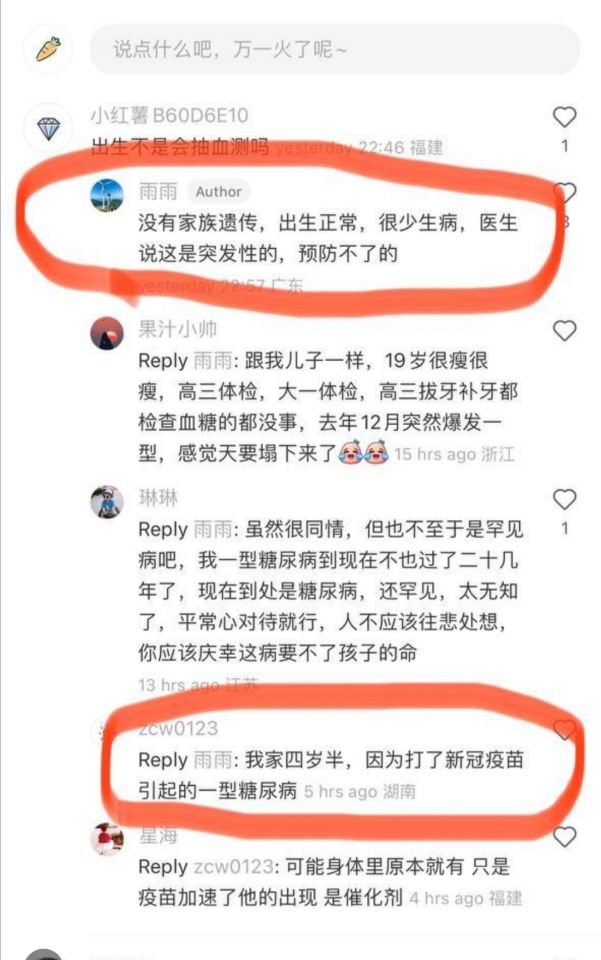Open the diamond avatar of 小红薯 B60D6E10

pos(48,128)
